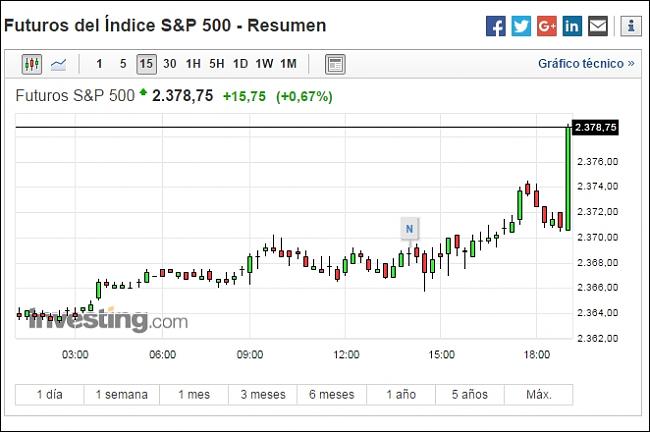The image size is (650, 432).
Task: Open the chart news panel icon
Action: click(335, 64)
